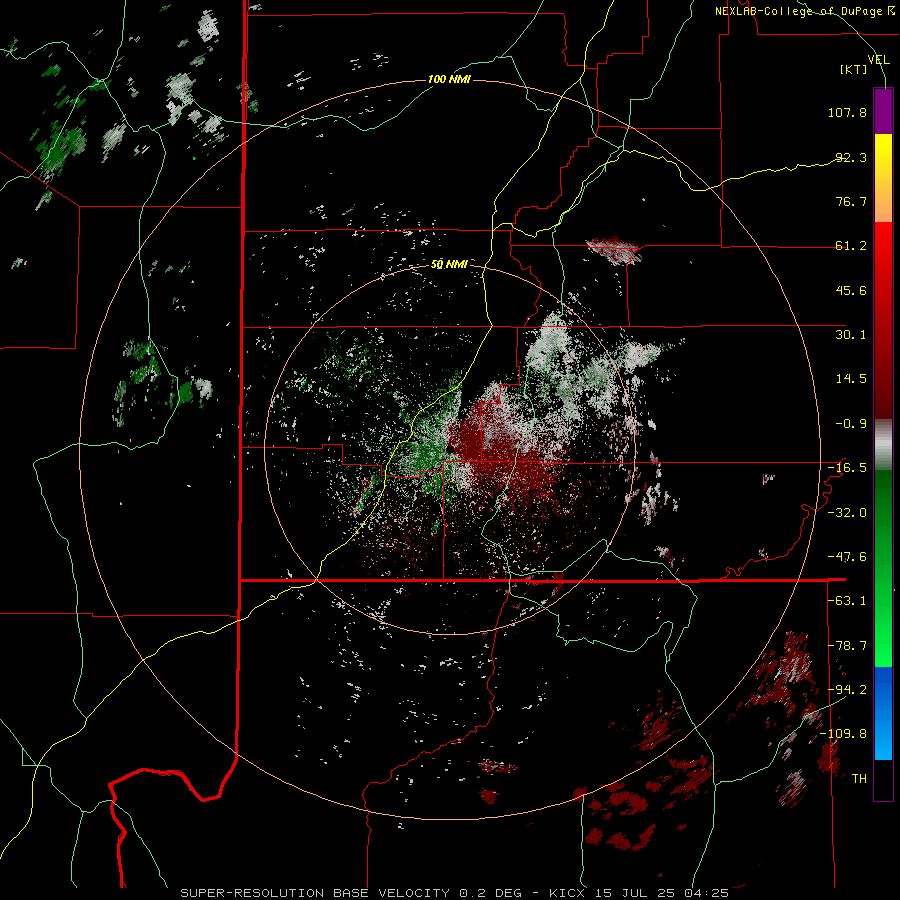Click the 92.3 velocity scale value
Viewport: 900px width, 900px height.
[851, 157]
